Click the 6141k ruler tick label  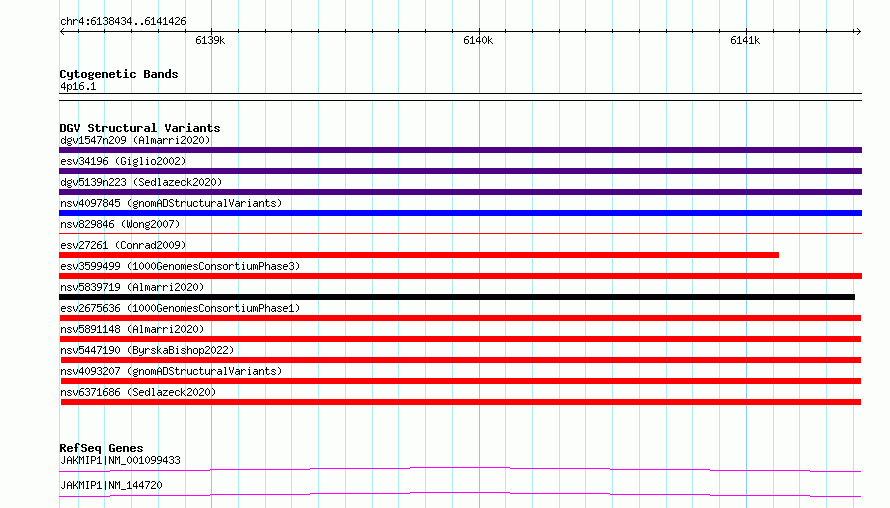coord(745,40)
